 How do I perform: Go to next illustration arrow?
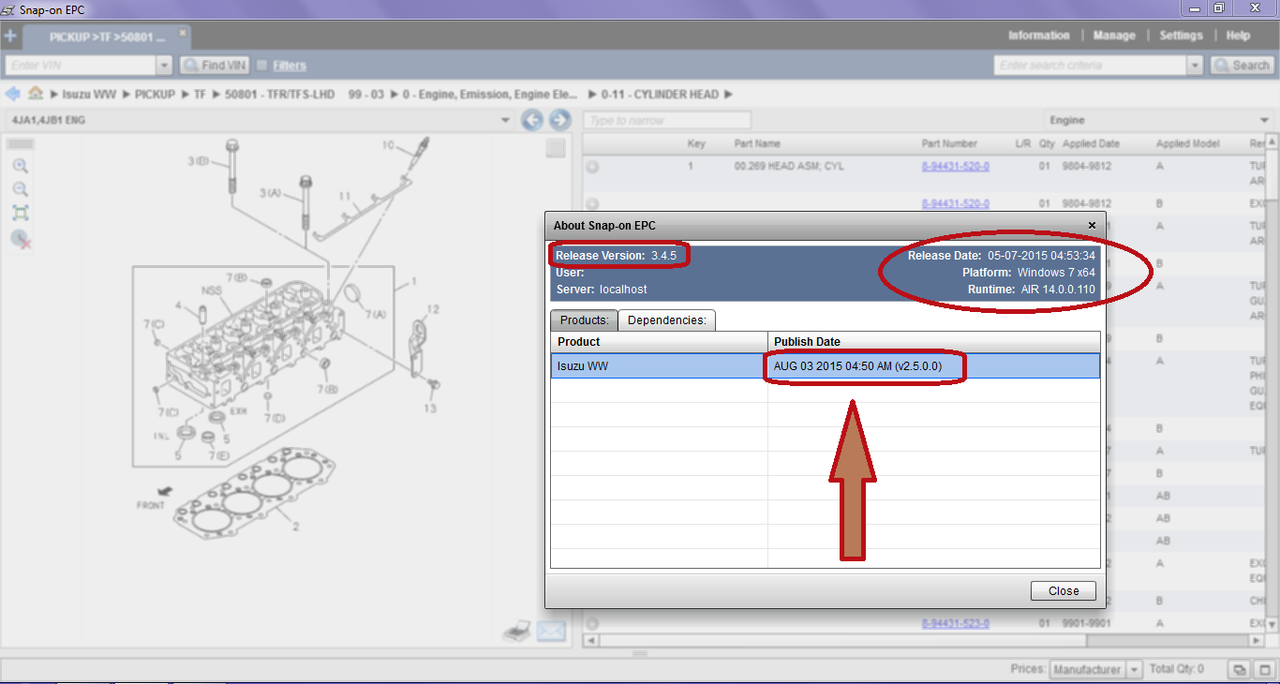point(560,121)
